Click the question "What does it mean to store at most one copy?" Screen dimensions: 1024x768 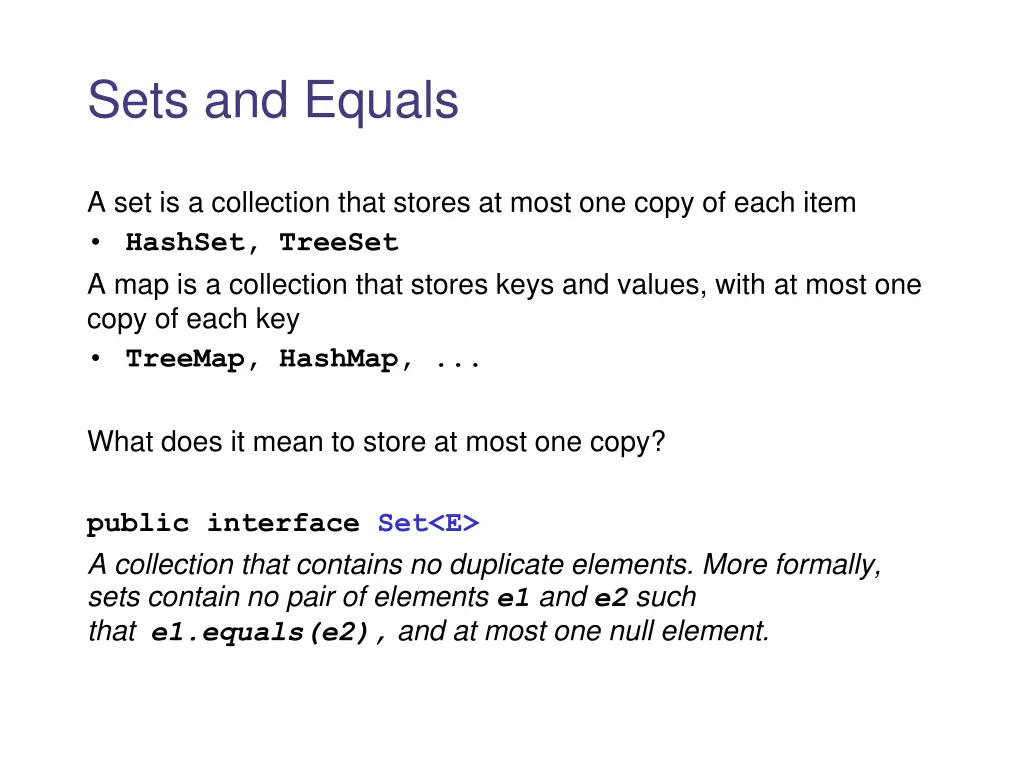[376, 442]
